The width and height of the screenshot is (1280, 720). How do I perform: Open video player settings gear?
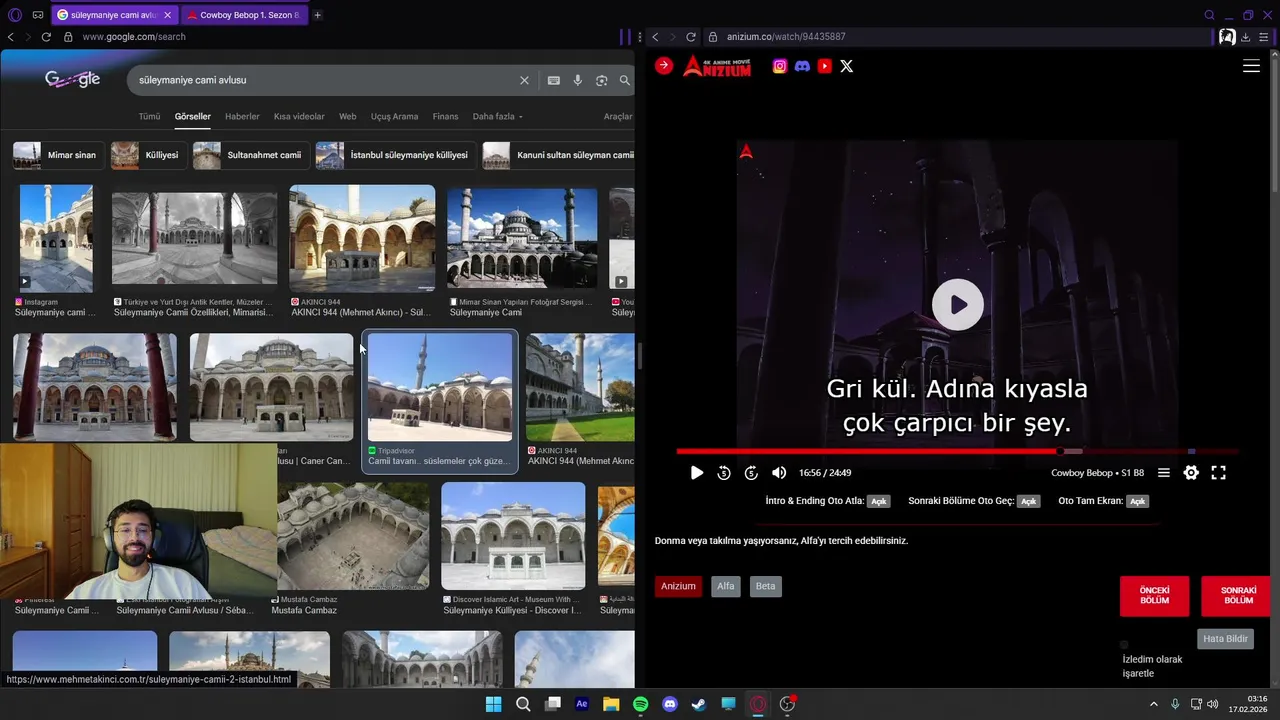1191,473
